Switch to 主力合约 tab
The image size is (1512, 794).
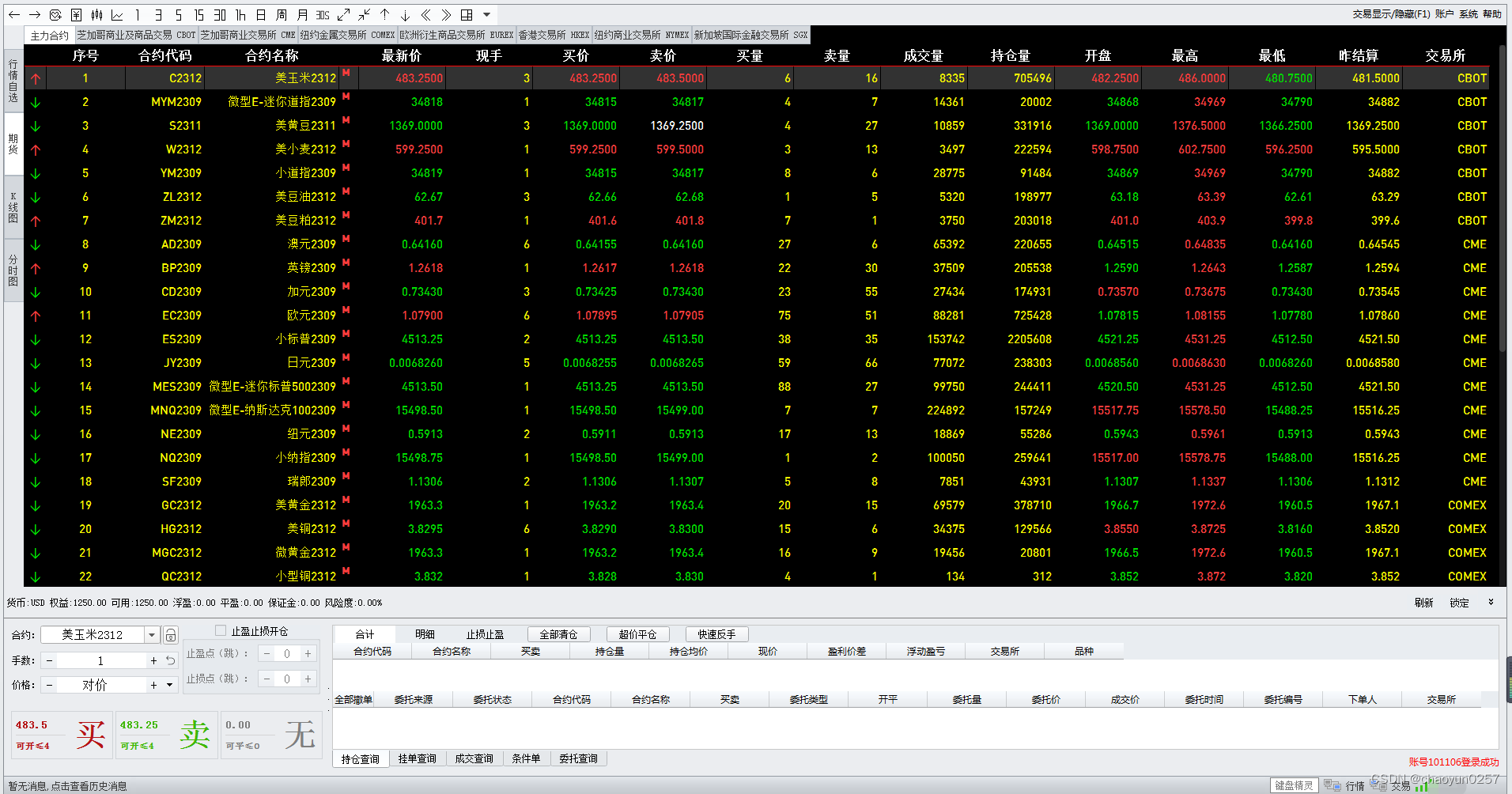point(50,36)
